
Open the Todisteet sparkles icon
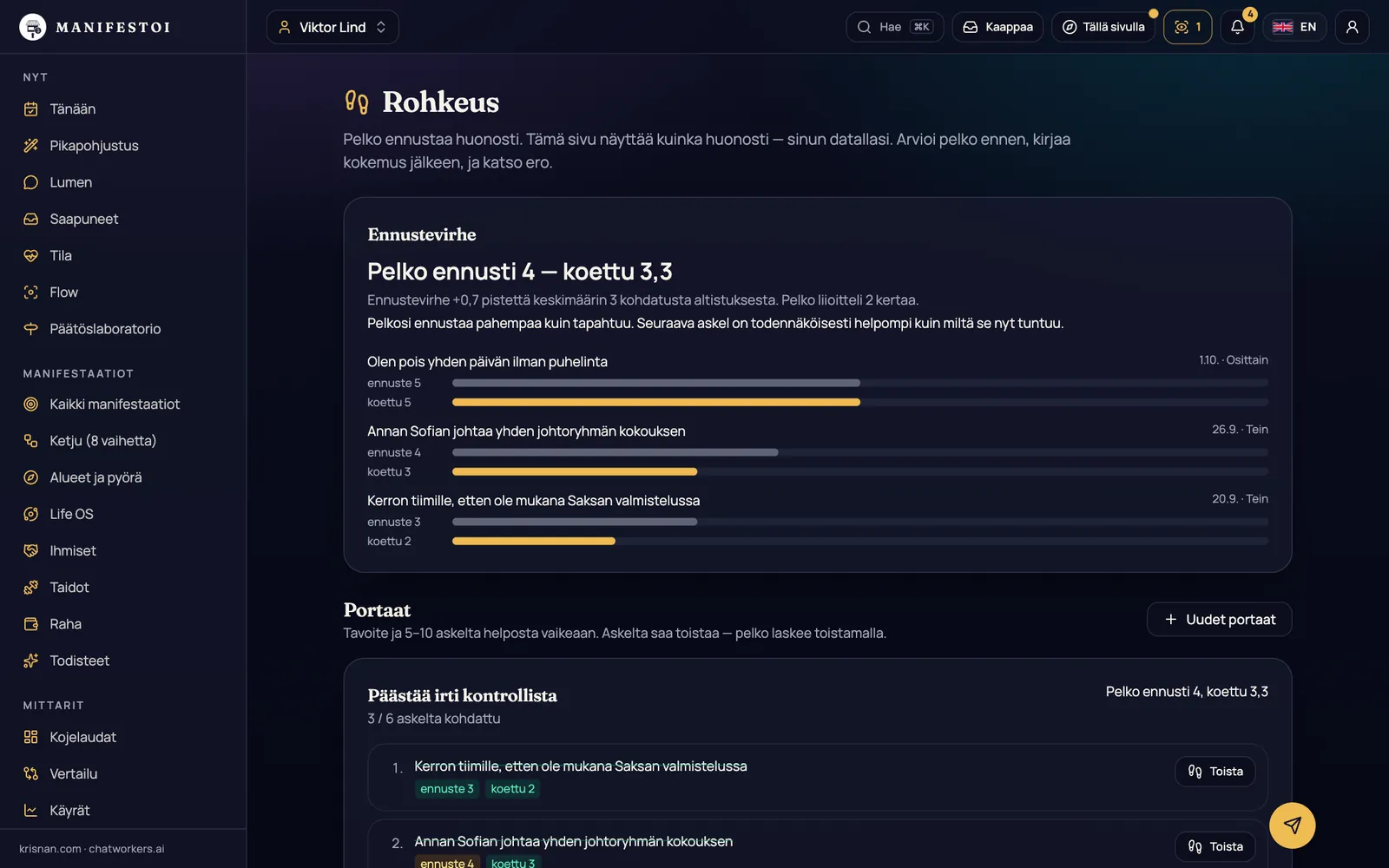[x=31, y=661]
